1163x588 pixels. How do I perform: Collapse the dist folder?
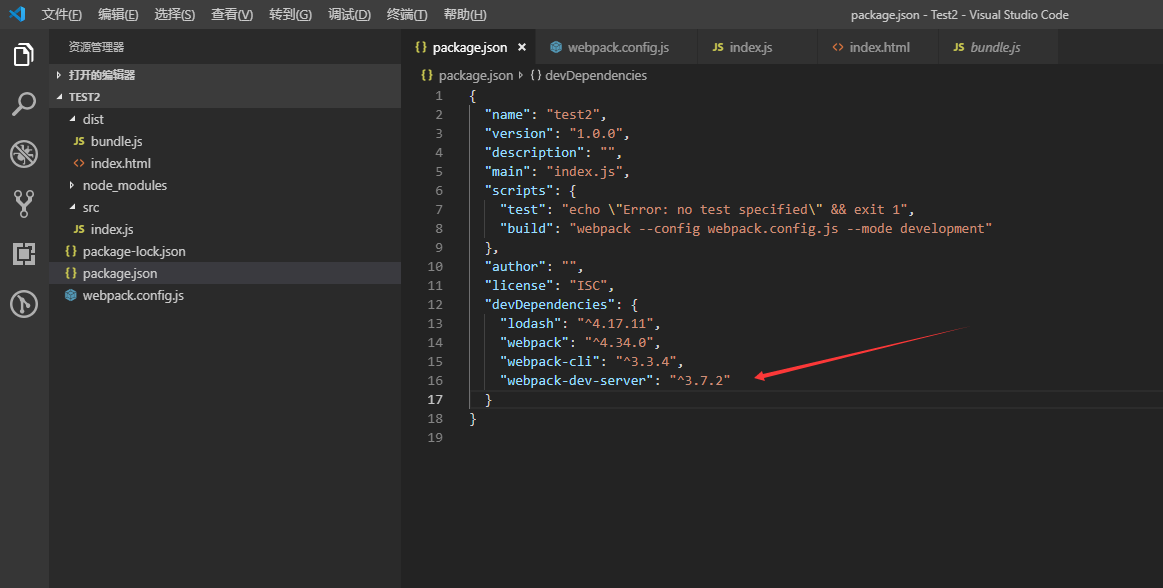coord(72,118)
